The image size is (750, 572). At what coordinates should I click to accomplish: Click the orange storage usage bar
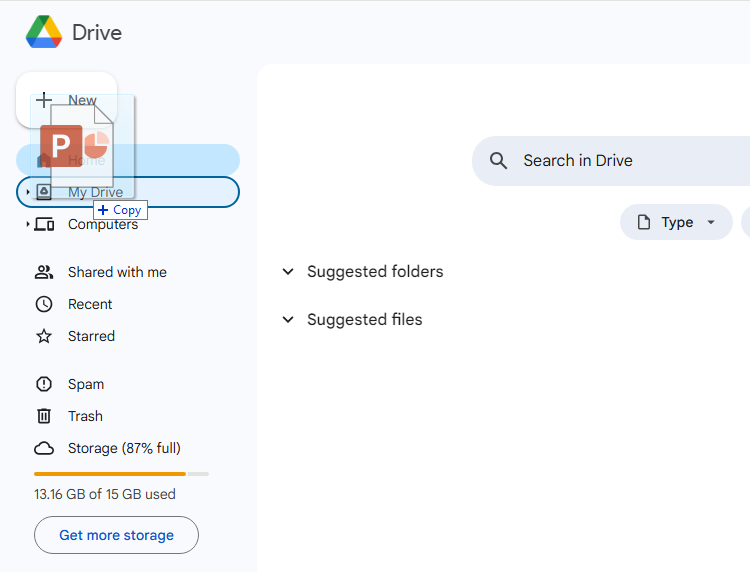[110, 474]
